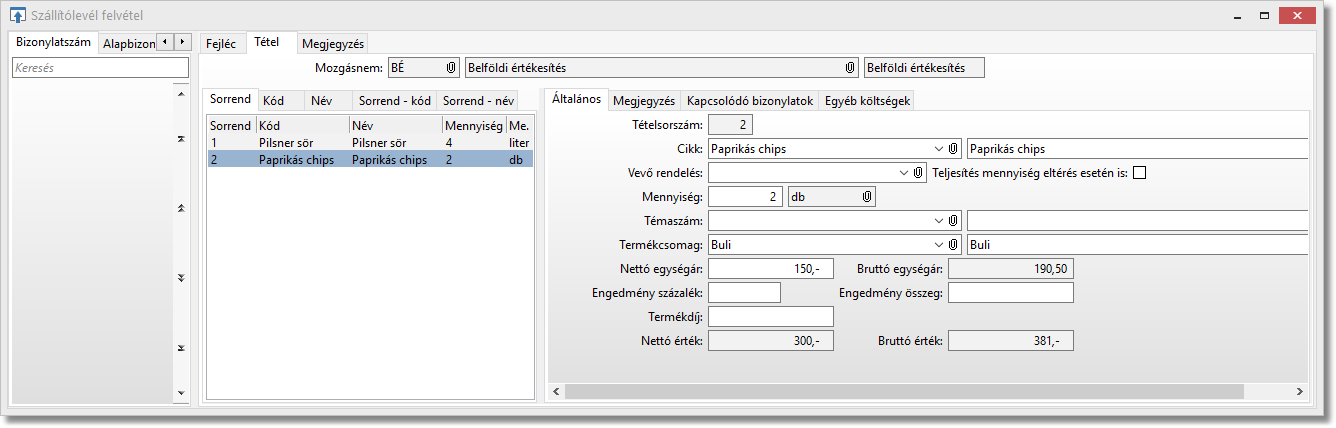Screen dimensions: 1336x428
Task: Click the paperclip icon beside Vevő rendelés
Action: coord(919,173)
